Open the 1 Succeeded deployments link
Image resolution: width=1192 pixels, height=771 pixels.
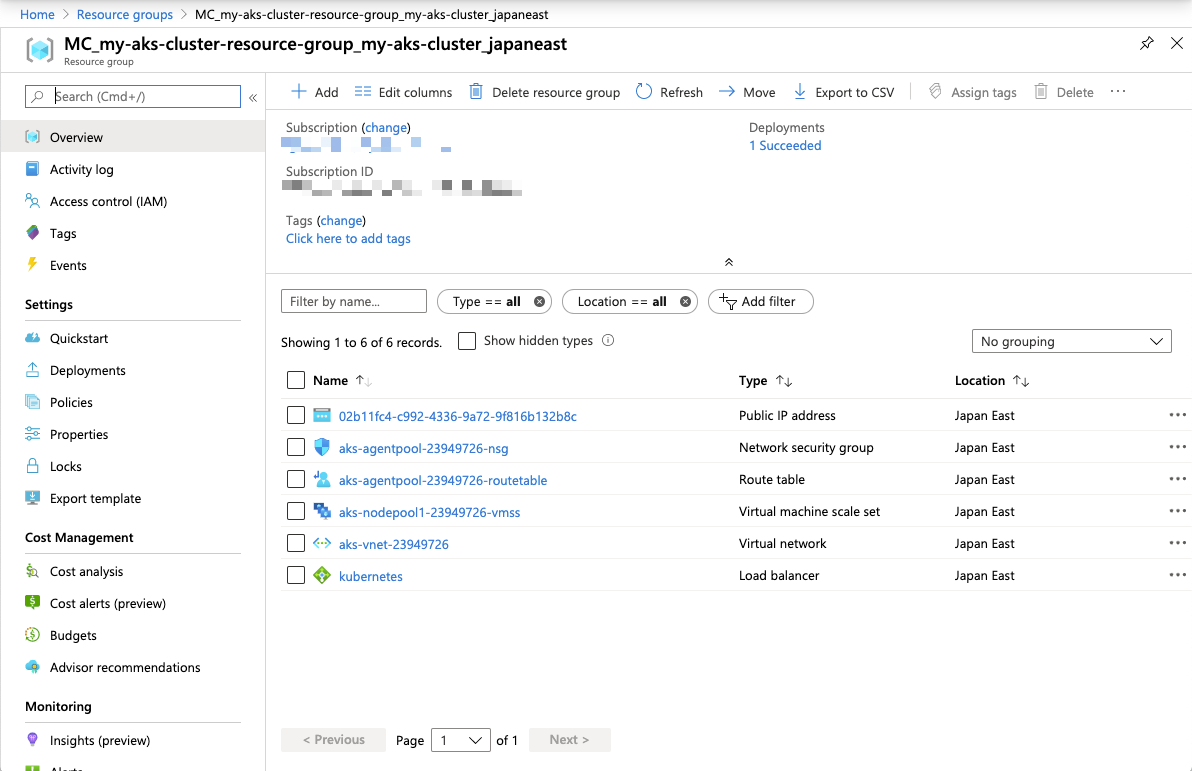pos(785,145)
